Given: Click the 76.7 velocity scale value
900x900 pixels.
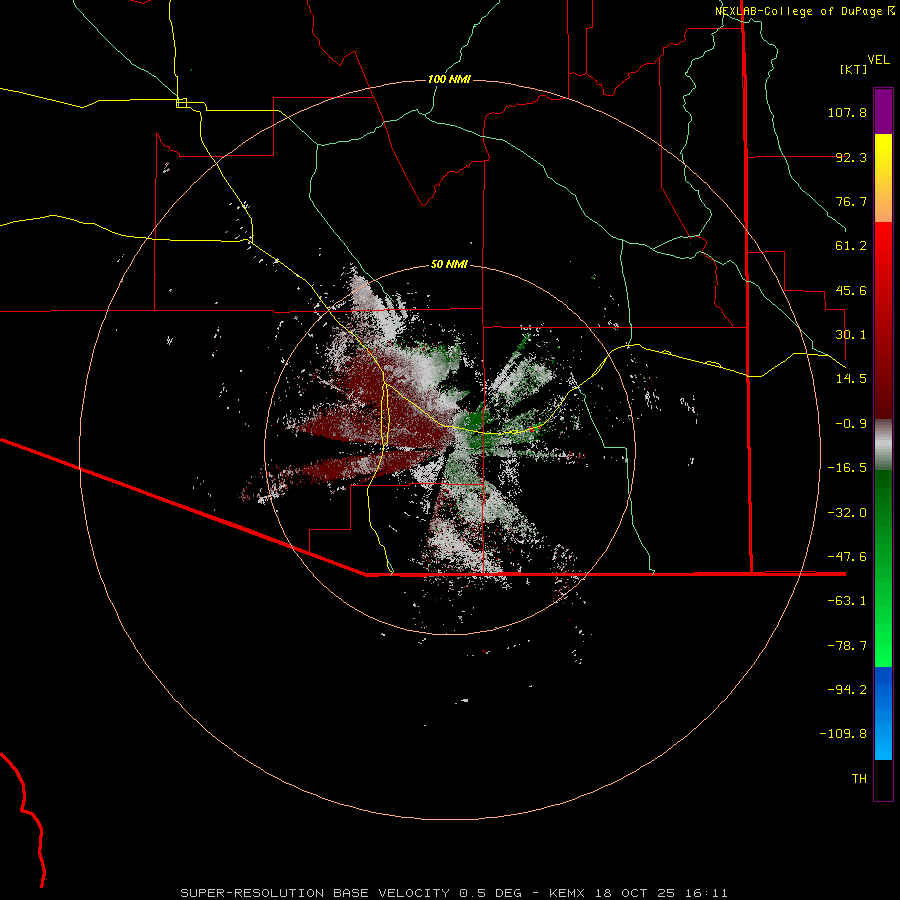Looking at the screenshot, I should point(851,201).
